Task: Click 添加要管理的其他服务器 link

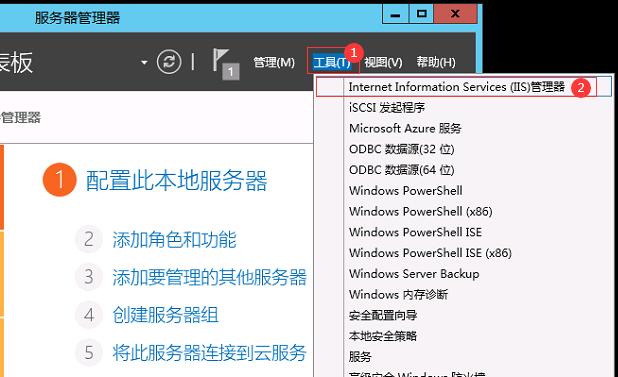Action: point(209,277)
